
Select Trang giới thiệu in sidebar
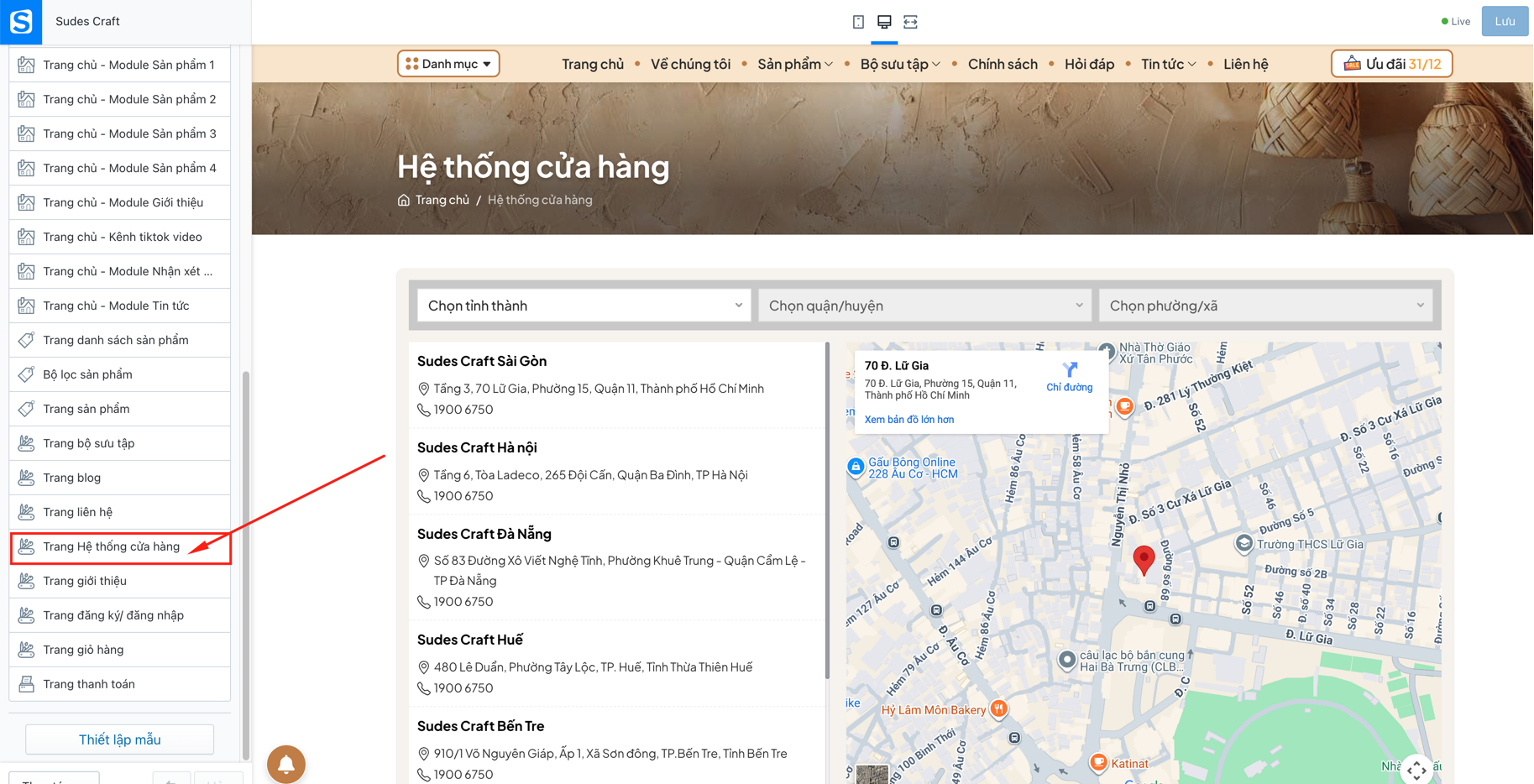(120, 581)
